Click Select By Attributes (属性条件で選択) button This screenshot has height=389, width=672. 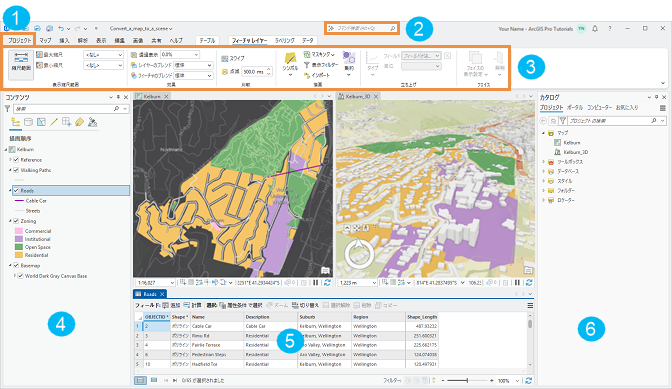240,305
